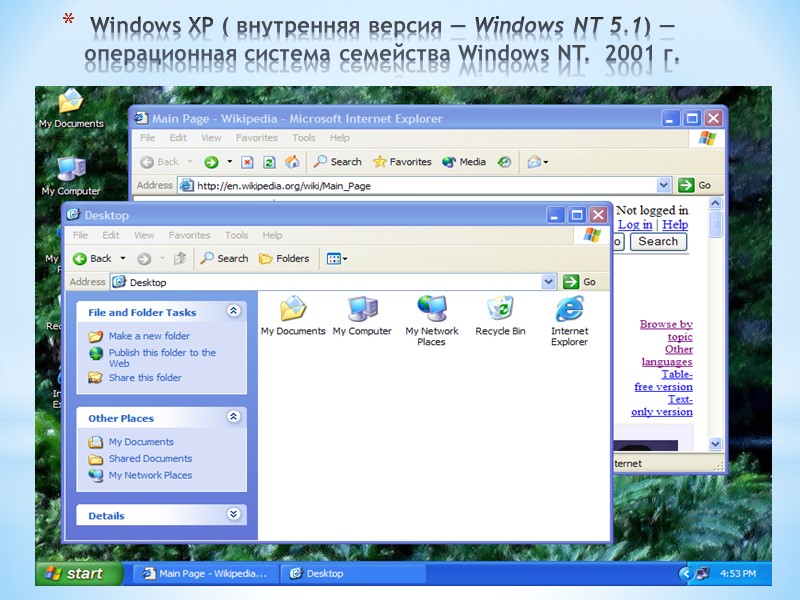Refresh the page with the refresh icon

pyautogui.click(x=269, y=161)
